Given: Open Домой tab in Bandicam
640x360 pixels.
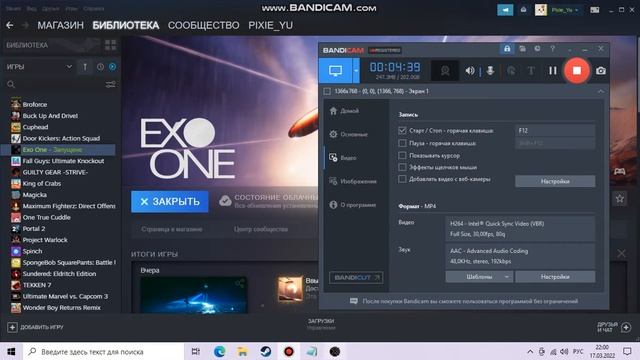Looking at the screenshot, I should [x=344, y=111].
